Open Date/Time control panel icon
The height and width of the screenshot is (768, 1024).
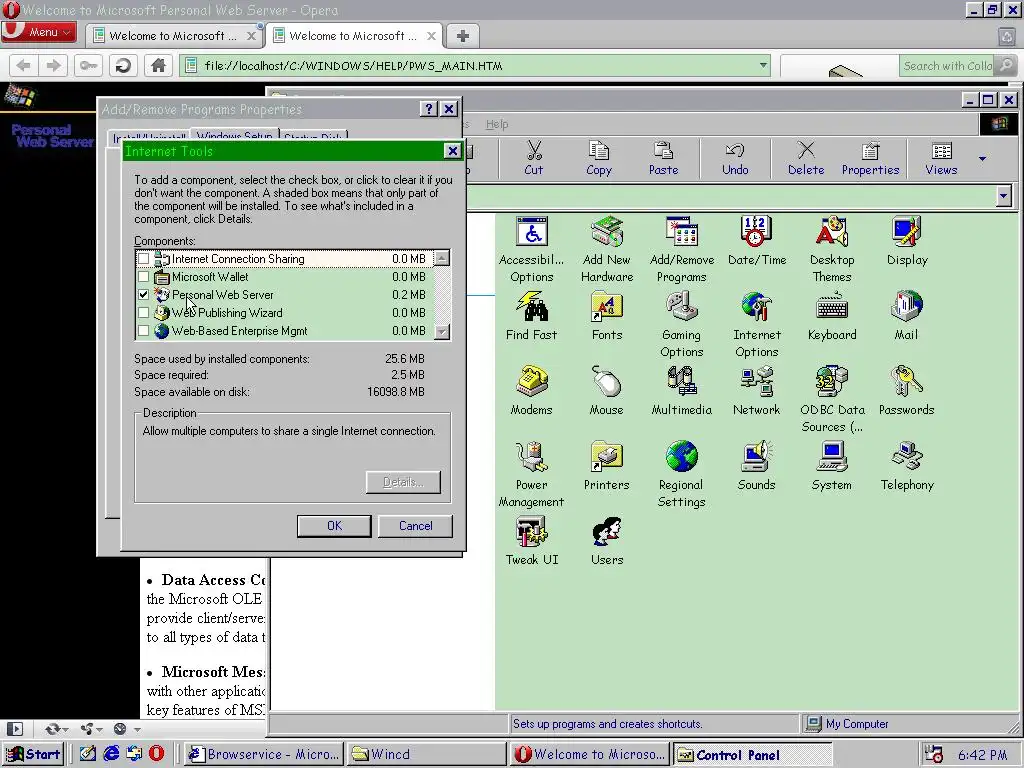pyautogui.click(x=757, y=241)
